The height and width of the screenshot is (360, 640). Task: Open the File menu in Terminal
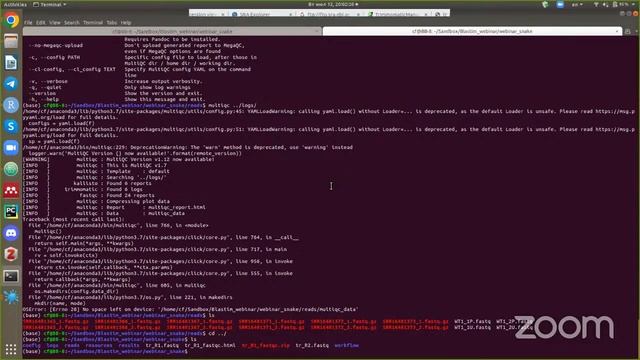(28, 22)
